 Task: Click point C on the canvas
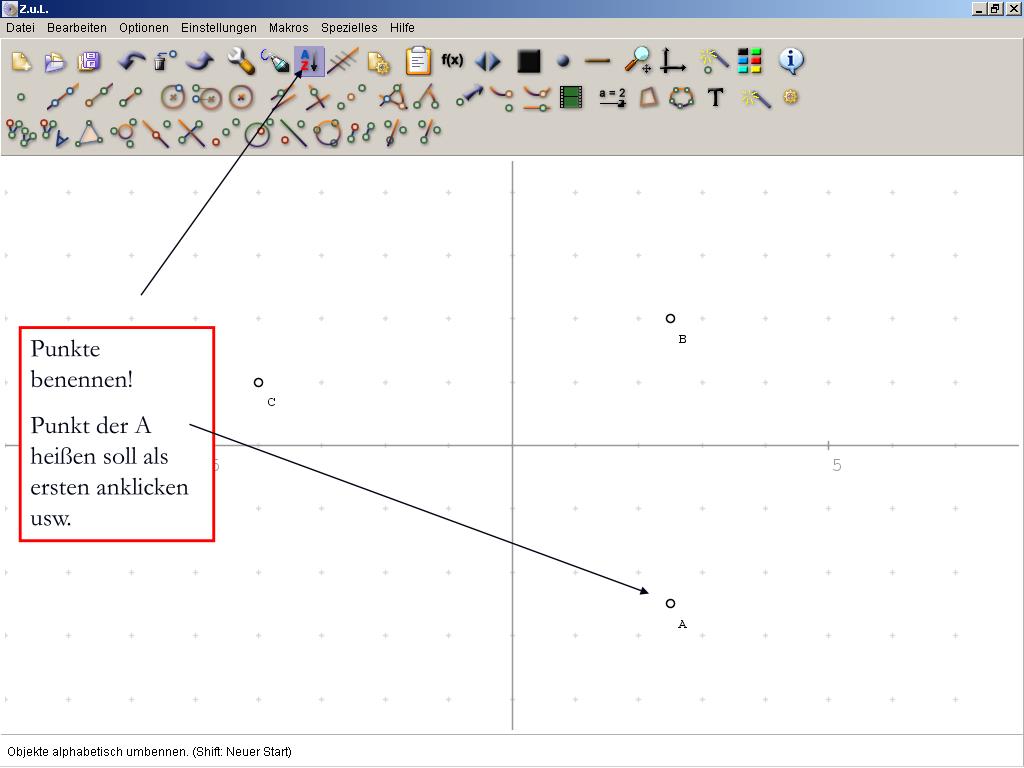coord(259,383)
